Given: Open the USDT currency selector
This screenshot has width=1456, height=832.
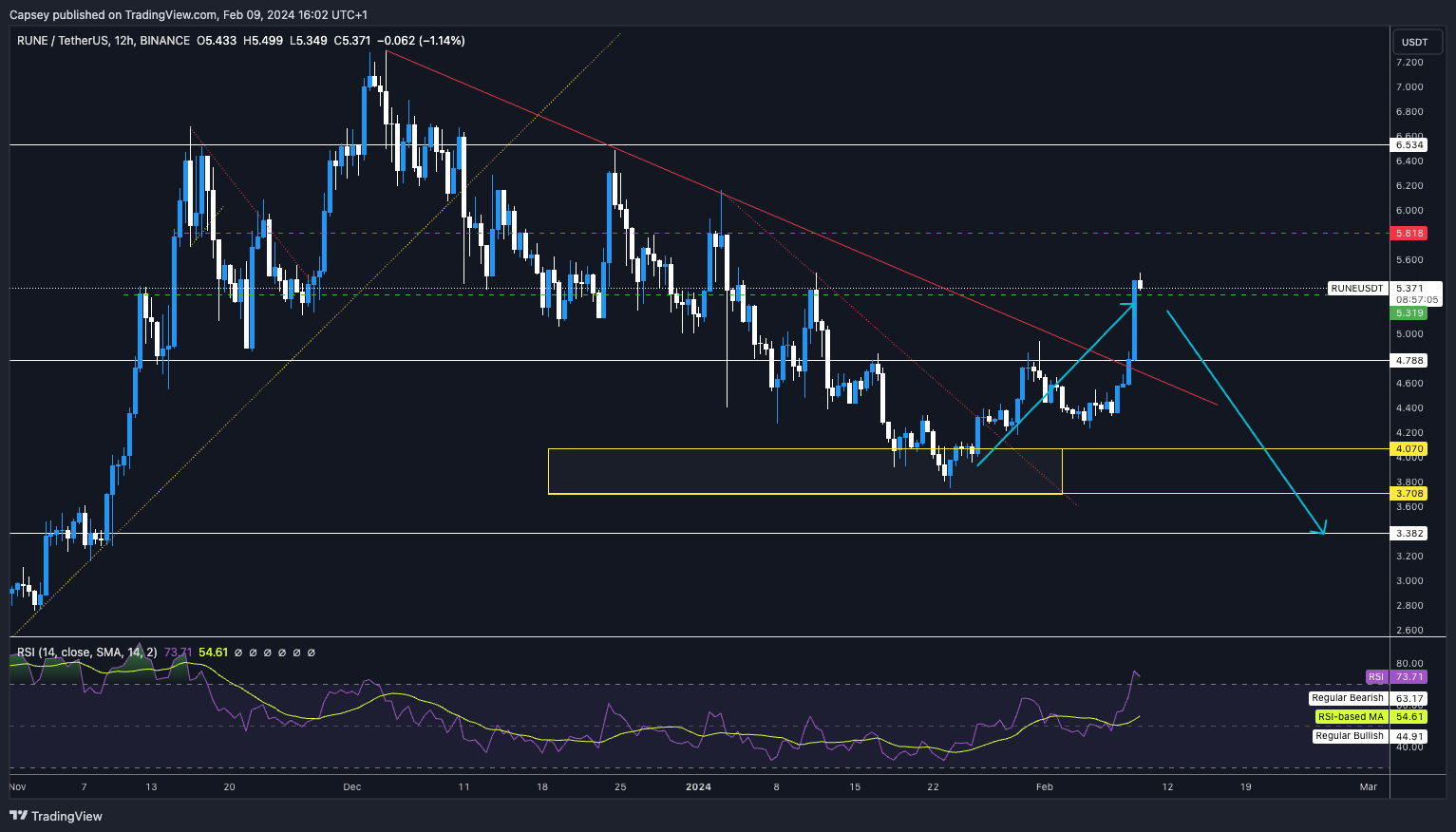Looking at the screenshot, I should pyautogui.click(x=1415, y=42).
